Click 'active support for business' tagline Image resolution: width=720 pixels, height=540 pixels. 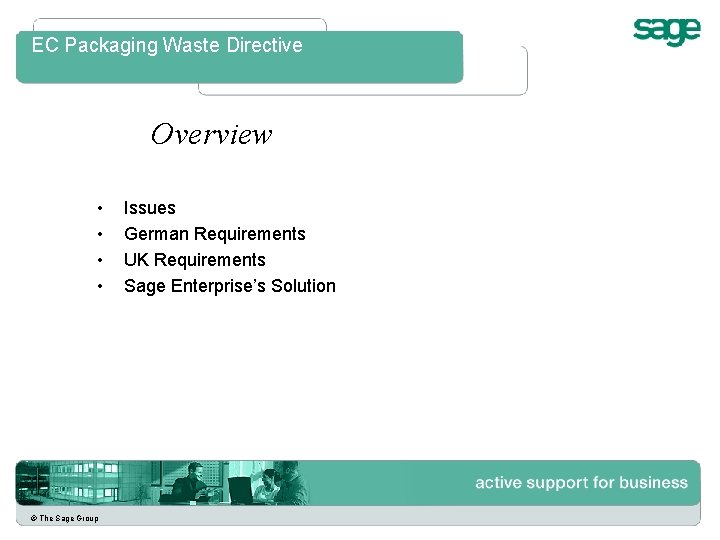[x=581, y=483]
